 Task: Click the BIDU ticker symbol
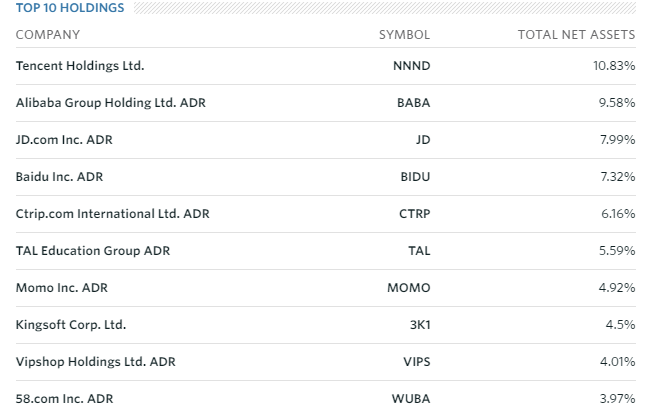pyautogui.click(x=415, y=177)
